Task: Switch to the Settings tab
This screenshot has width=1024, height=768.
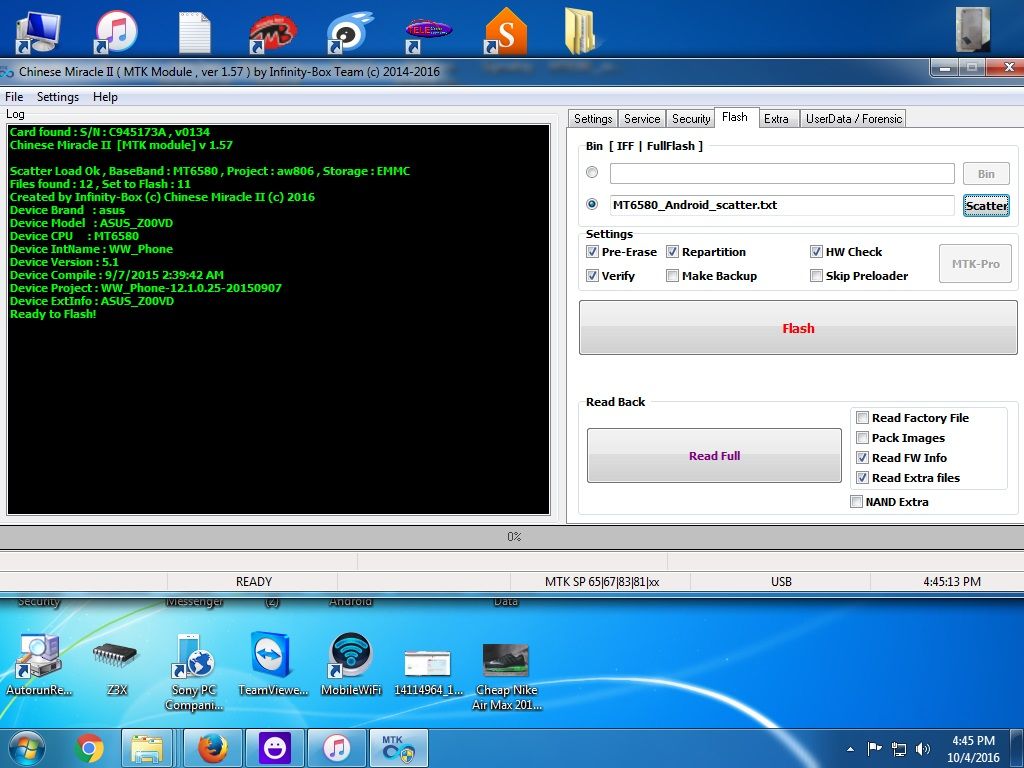Action: click(593, 118)
